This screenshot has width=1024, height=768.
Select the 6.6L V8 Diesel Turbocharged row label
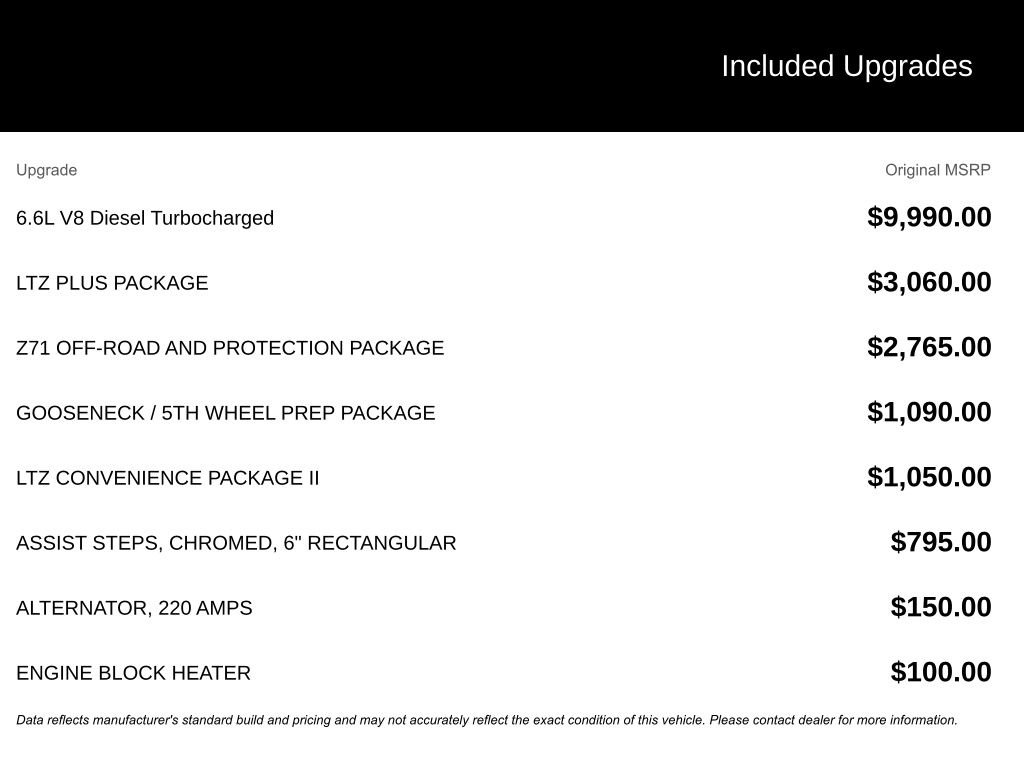tap(145, 218)
